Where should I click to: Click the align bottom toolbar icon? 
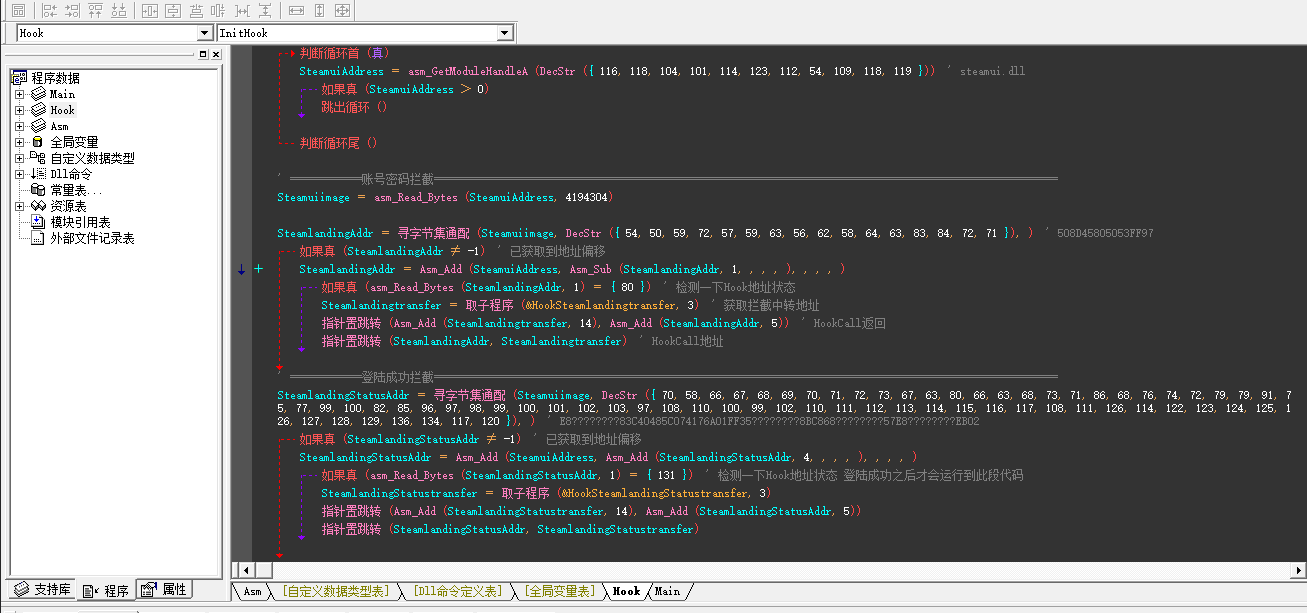click(119, 11)
